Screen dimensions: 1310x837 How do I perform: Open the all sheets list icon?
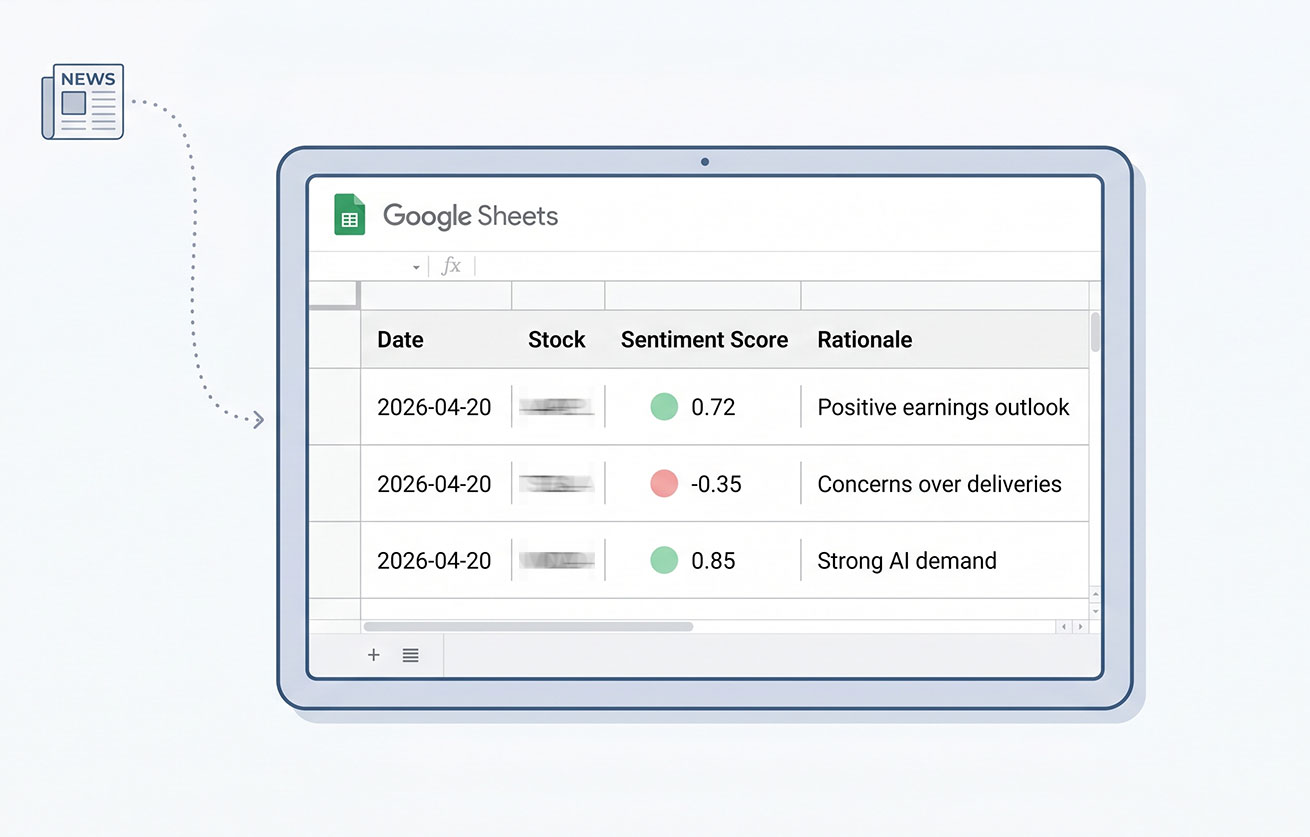pos(410,655)
